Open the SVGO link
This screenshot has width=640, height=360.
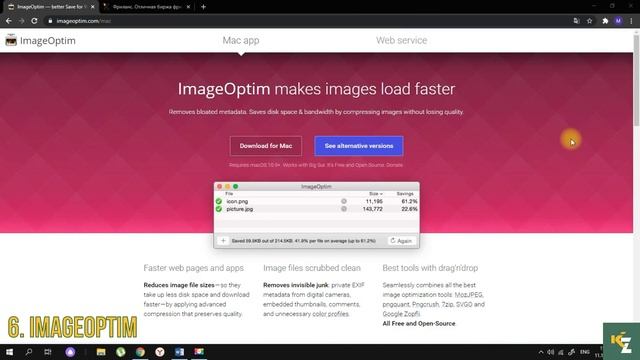point(464,304)
